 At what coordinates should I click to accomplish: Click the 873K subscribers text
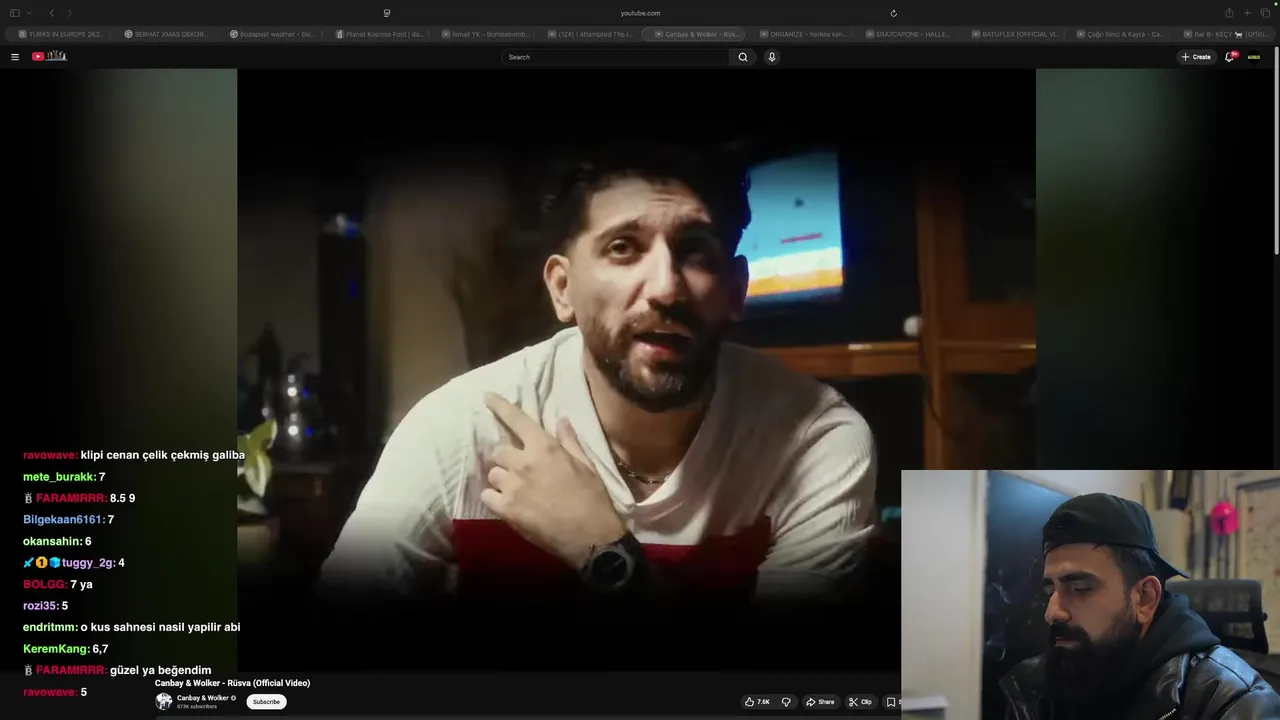pos(197,707)
